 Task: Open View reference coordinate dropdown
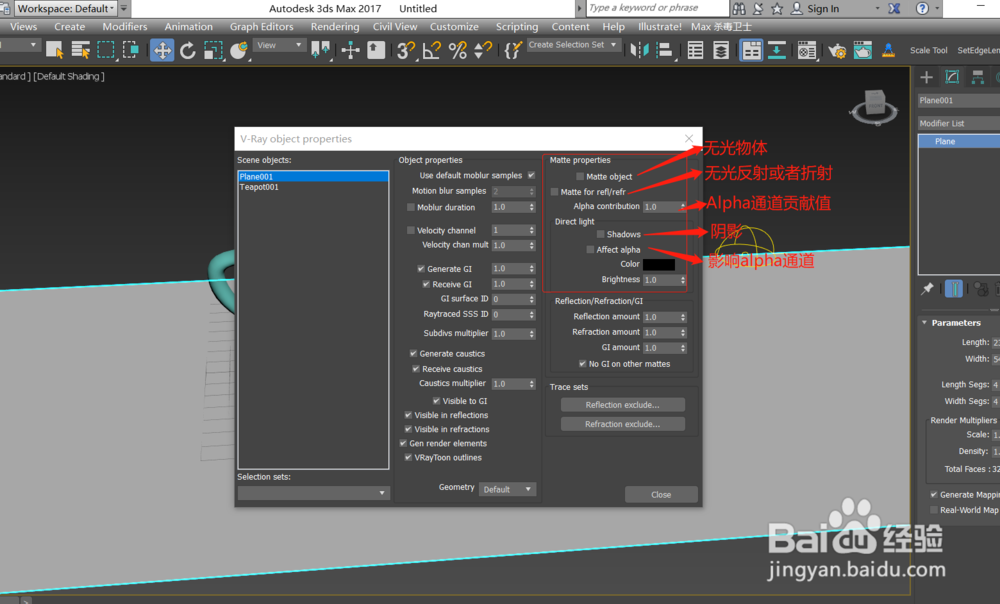[x=279, y=45]
